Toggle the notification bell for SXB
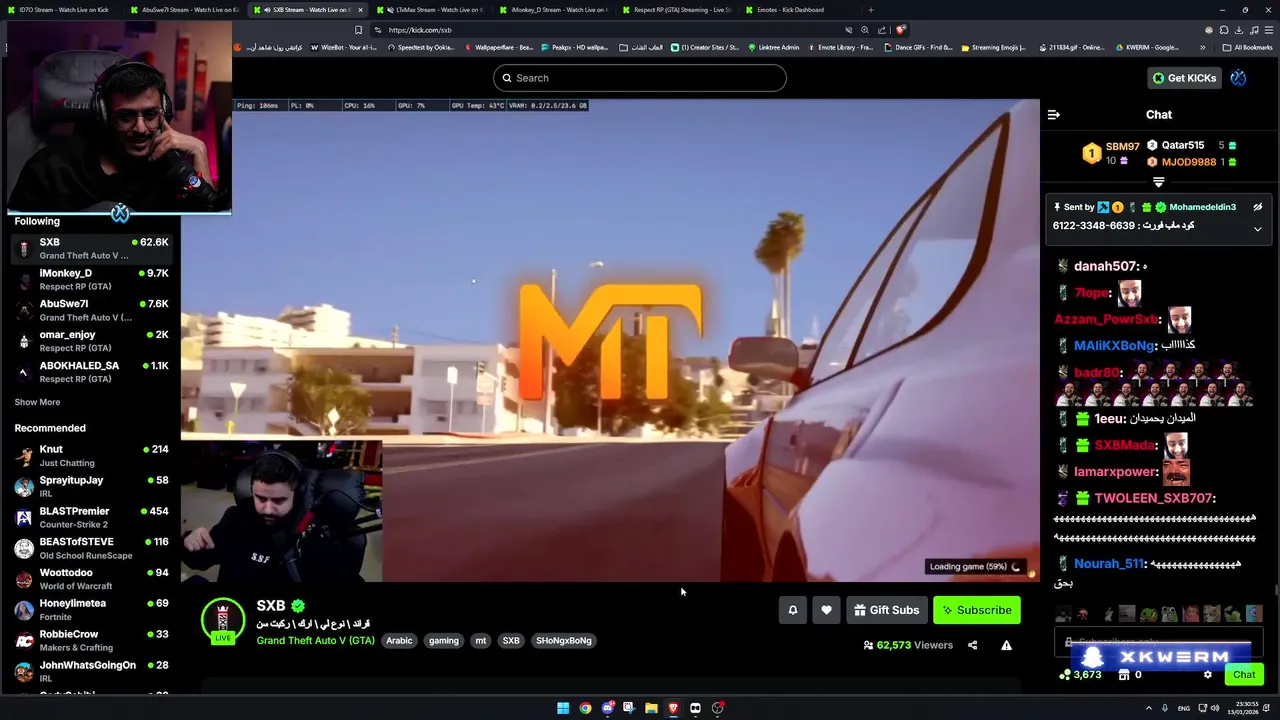The width and height of the screenshot is (1280, 720). coord(793,610)
